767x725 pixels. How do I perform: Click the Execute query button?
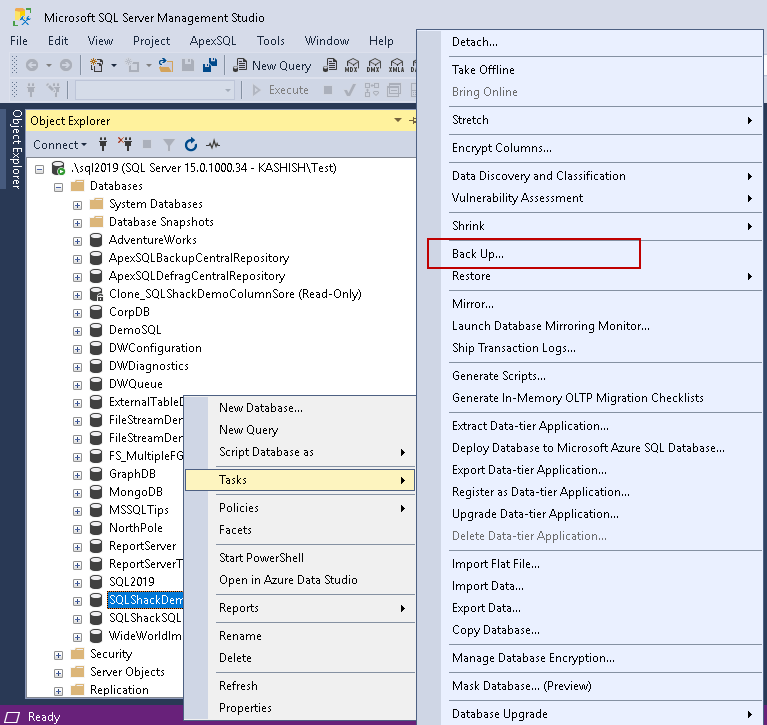(x=280, y=90)
